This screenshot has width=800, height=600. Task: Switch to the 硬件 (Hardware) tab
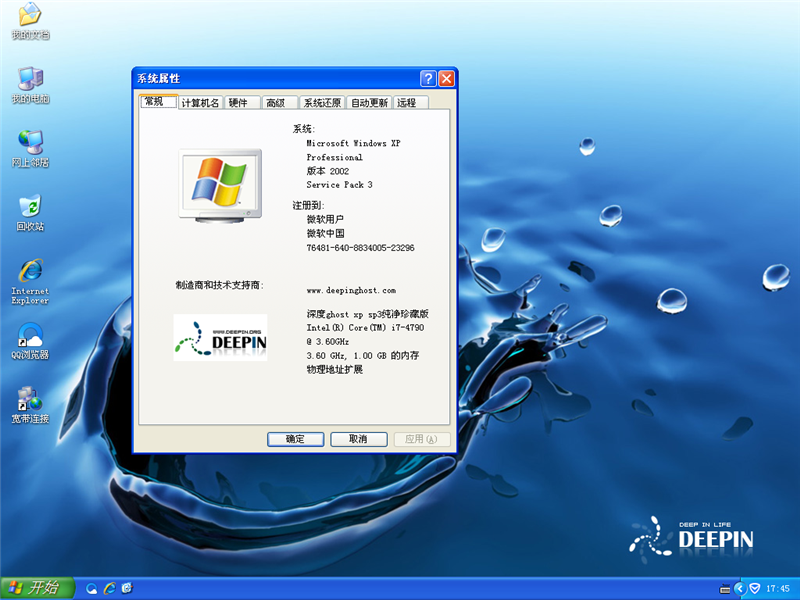[238, 103]
